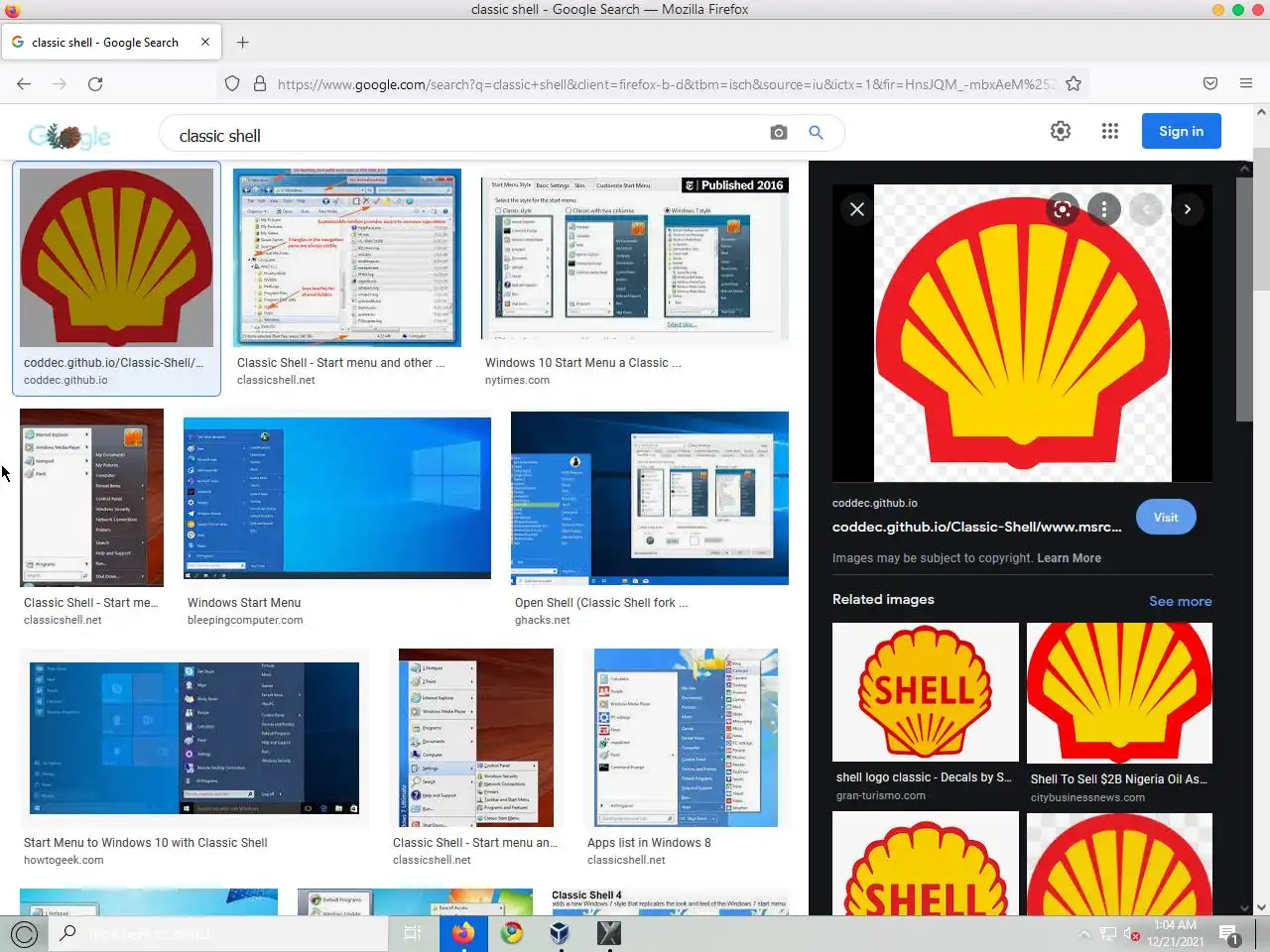This screenshot has height=952, width=1270.
Task: Open Firefox from taskbar
Action: coord(462,933)
